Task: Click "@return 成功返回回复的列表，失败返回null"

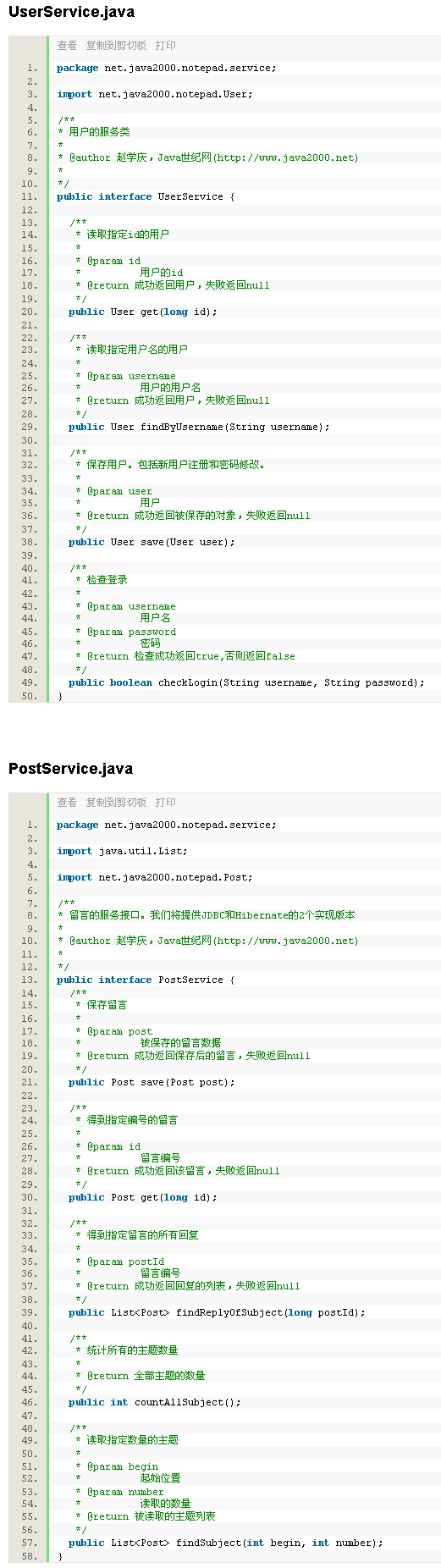Action: tap(188, 1286)
